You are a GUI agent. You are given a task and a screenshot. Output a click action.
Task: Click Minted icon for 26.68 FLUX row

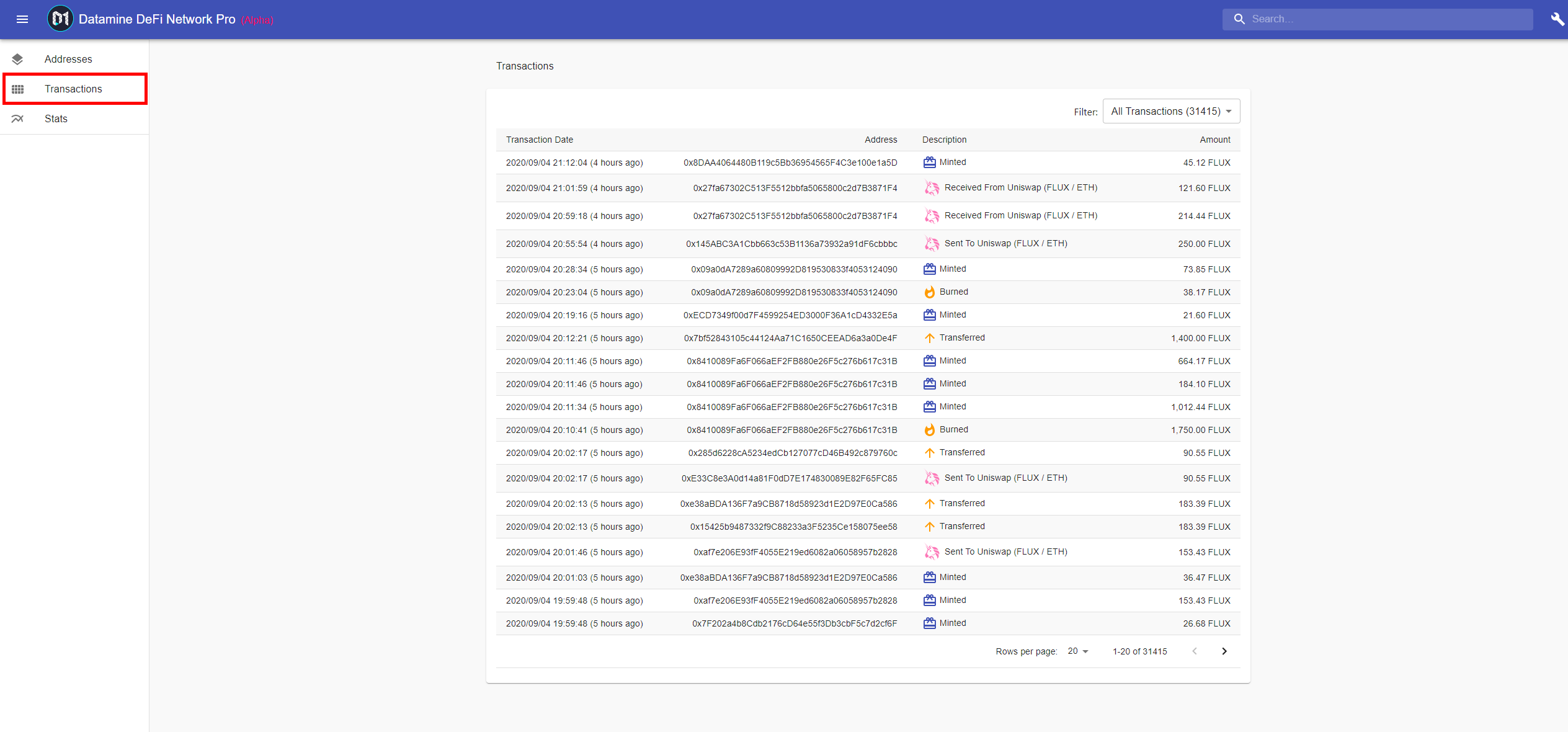[x=929, y=623]
